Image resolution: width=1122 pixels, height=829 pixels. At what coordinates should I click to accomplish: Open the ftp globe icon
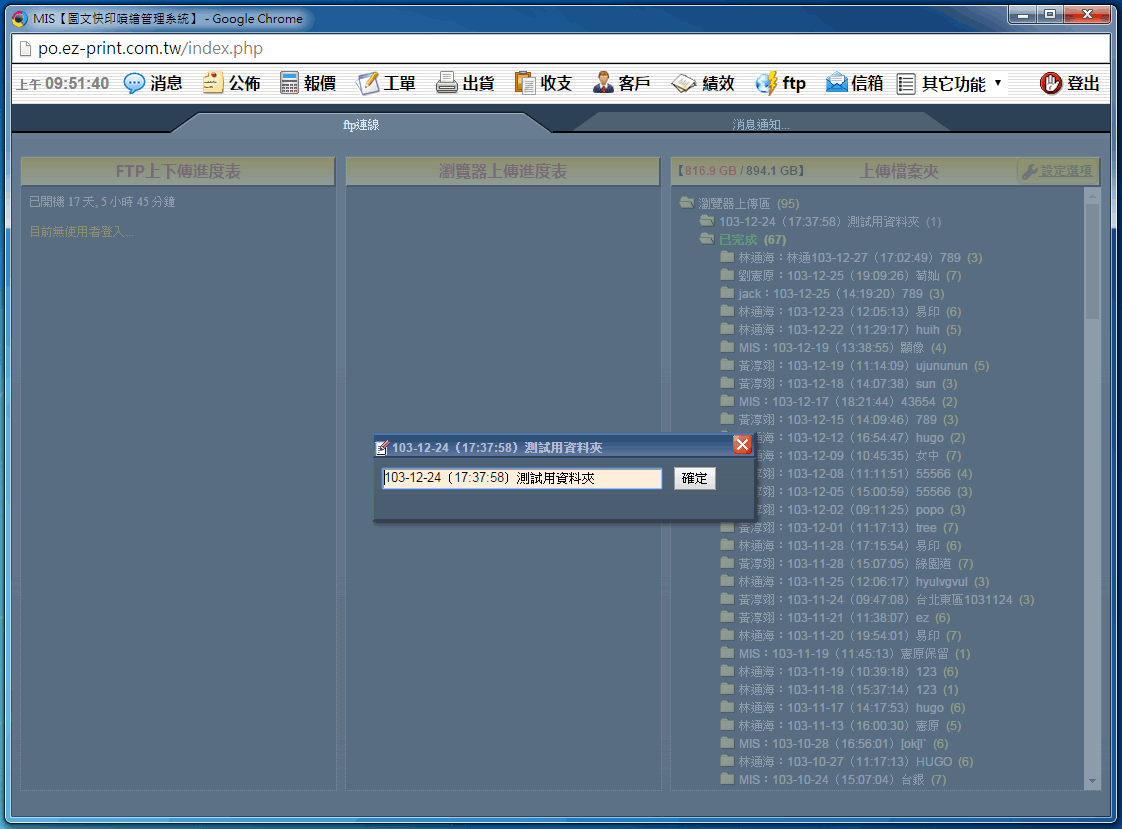tap(767, 84)
